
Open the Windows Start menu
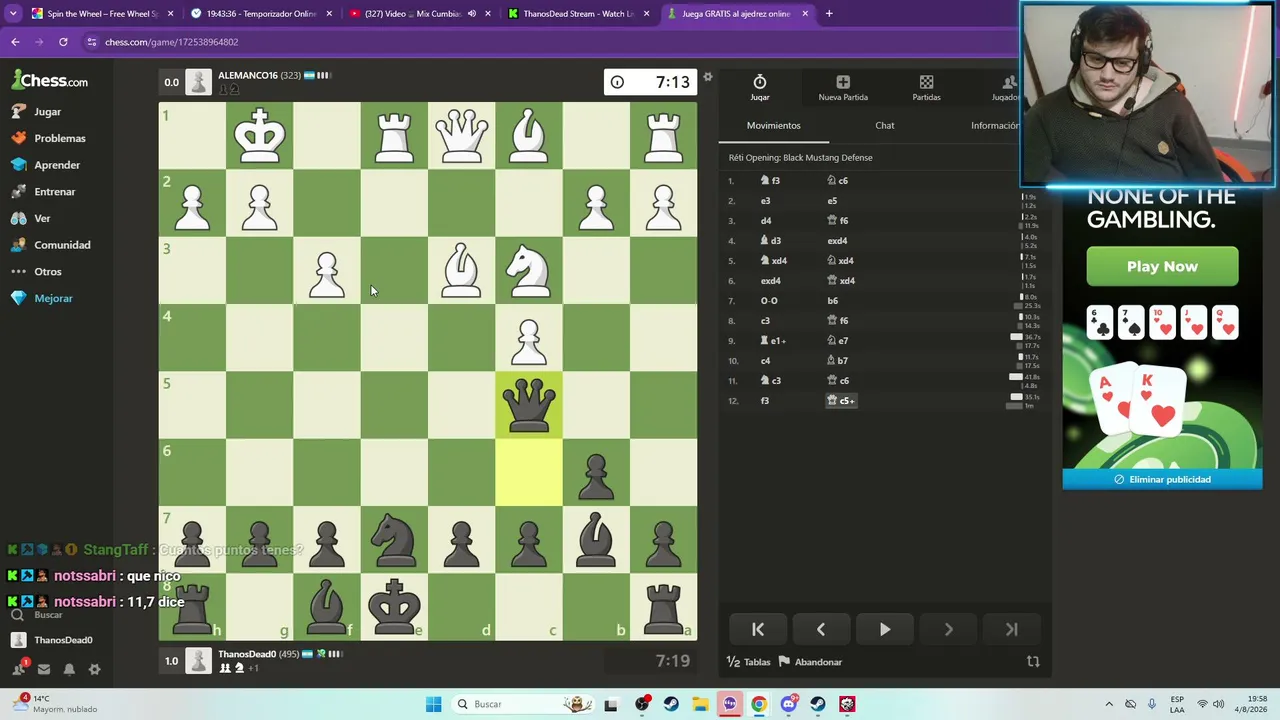pos(433,705)
